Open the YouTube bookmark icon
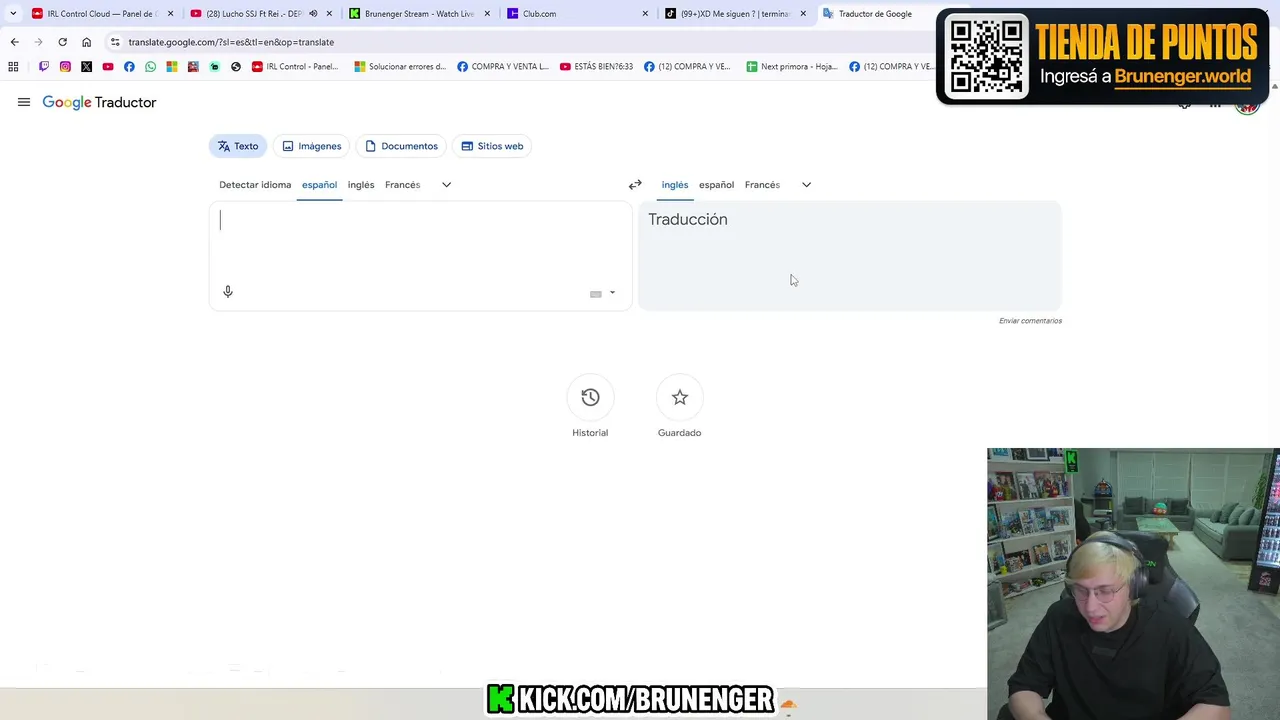1280x720 pixels. [x=108, y=67]
